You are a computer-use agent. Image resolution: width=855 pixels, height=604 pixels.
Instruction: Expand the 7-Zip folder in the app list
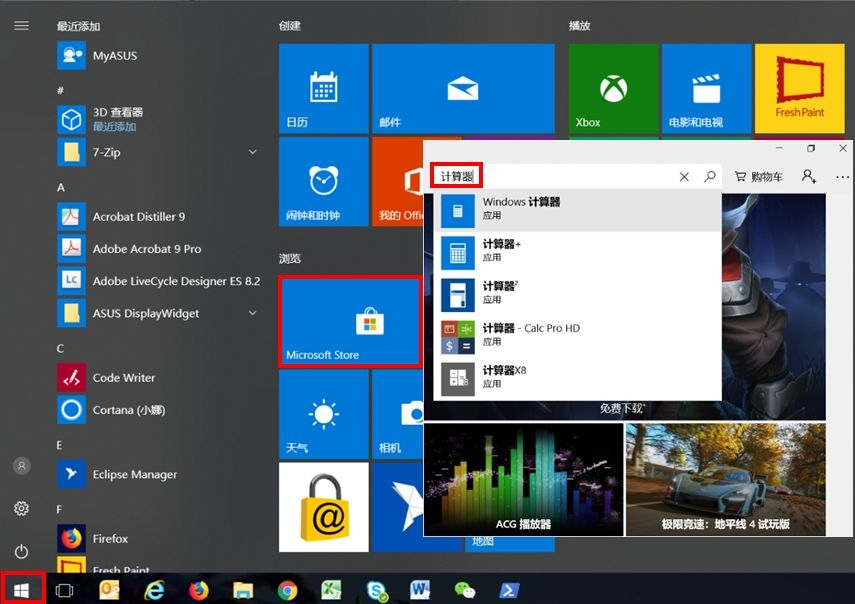point(253,152)
